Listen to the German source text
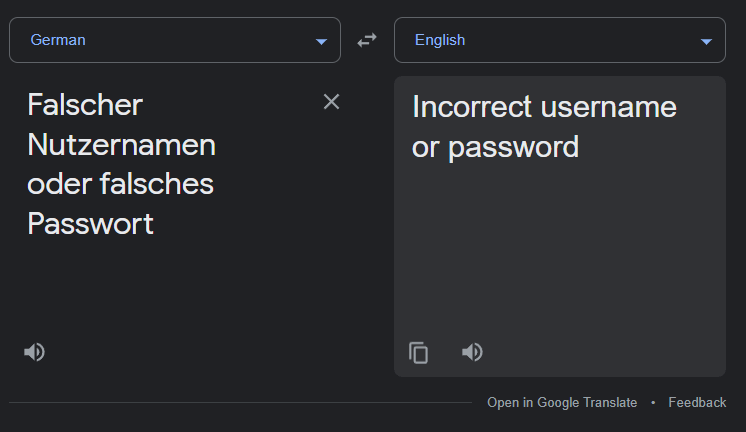746x432 pixels. (x=35, y=352)
